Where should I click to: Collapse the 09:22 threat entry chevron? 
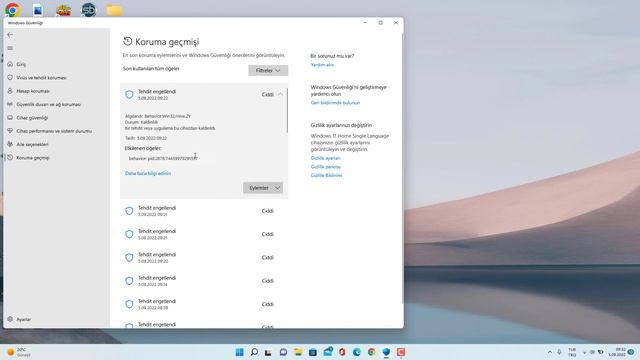(x=280, y=94)
